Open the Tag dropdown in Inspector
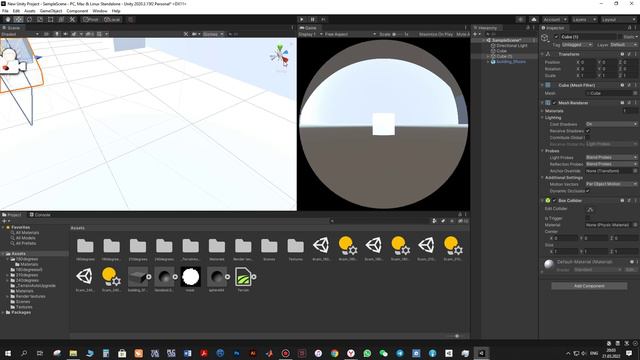Screen dimensions: 640x360 [x=577, y=44]
